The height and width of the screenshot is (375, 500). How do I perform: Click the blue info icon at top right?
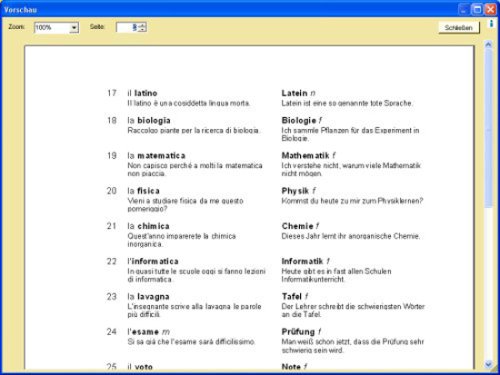[x=491, y=24]
